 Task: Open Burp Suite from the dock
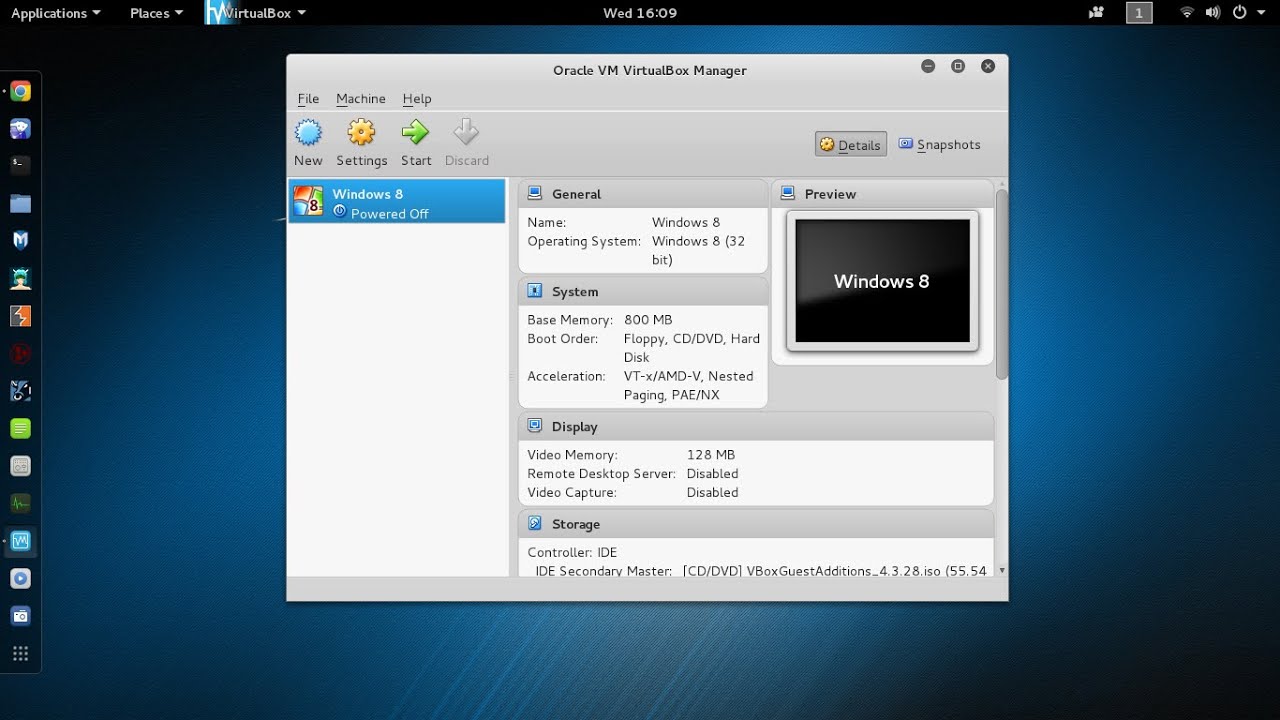point(20,316)
